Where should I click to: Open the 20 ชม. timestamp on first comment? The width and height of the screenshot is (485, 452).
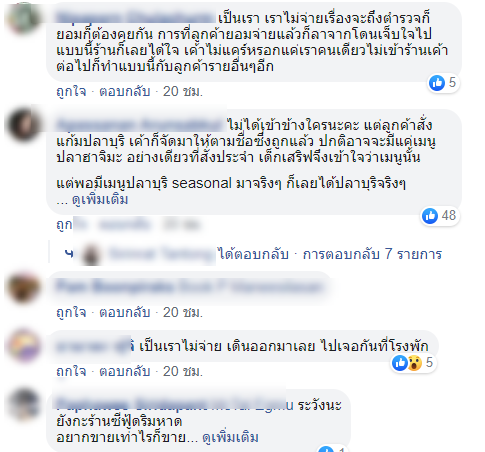point(183,91)
